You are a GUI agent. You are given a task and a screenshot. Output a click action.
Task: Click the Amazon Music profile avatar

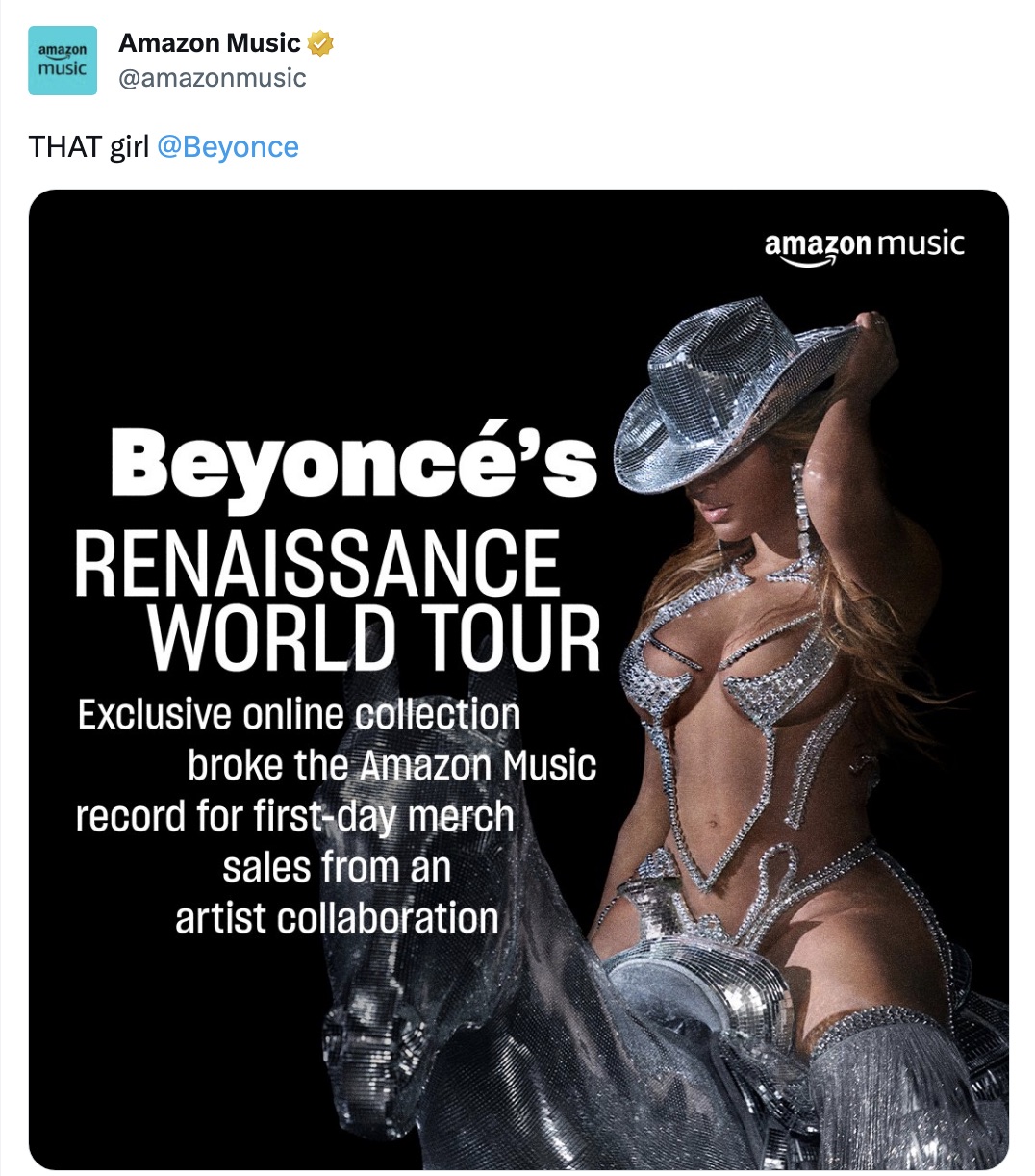(x=63, y=61)
